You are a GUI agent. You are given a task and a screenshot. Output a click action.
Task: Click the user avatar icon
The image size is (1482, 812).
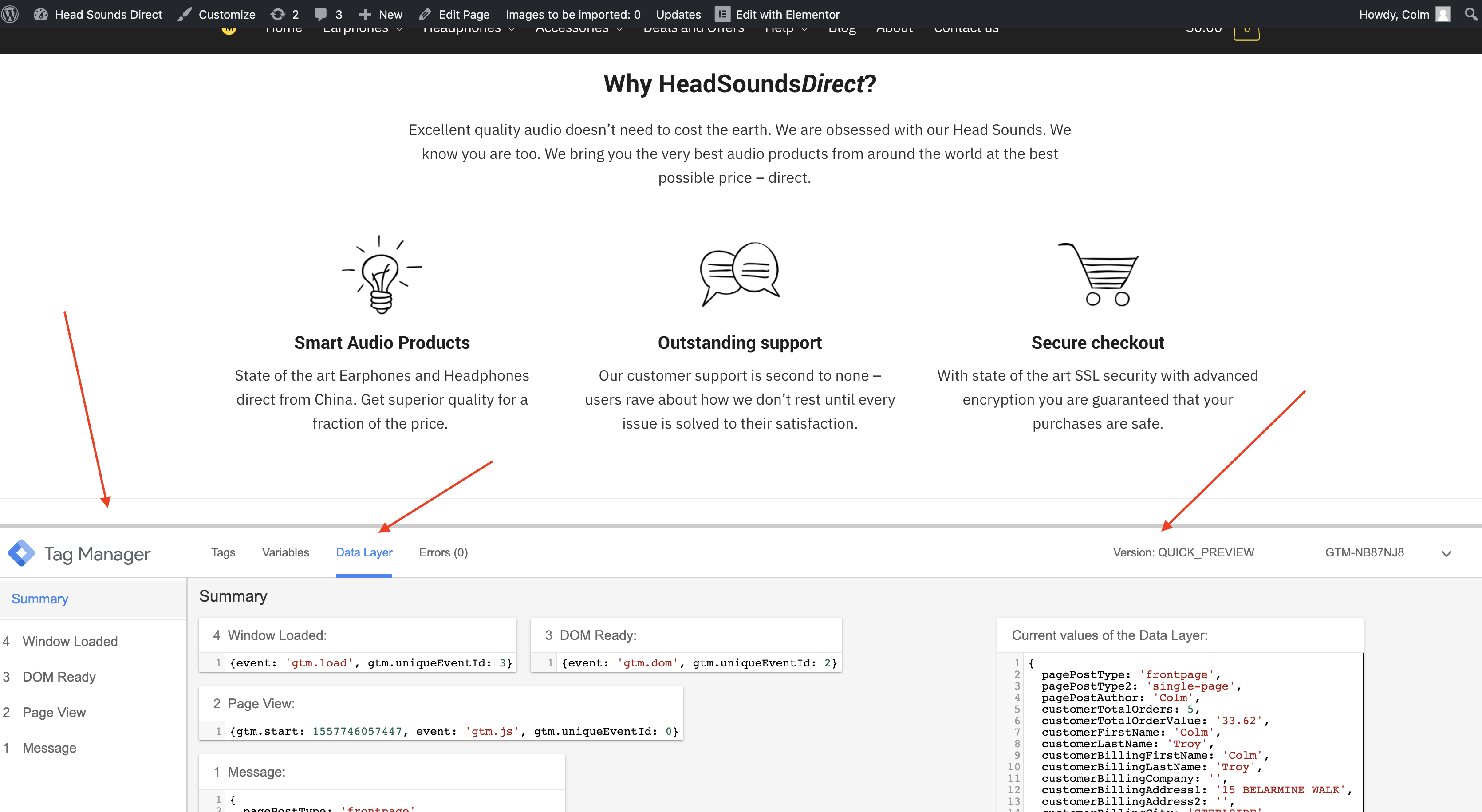pyautogui.click(x=1443, y=14)
